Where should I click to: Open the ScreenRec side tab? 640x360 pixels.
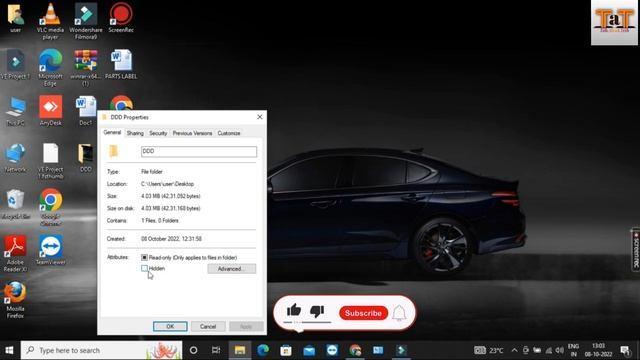636,250
